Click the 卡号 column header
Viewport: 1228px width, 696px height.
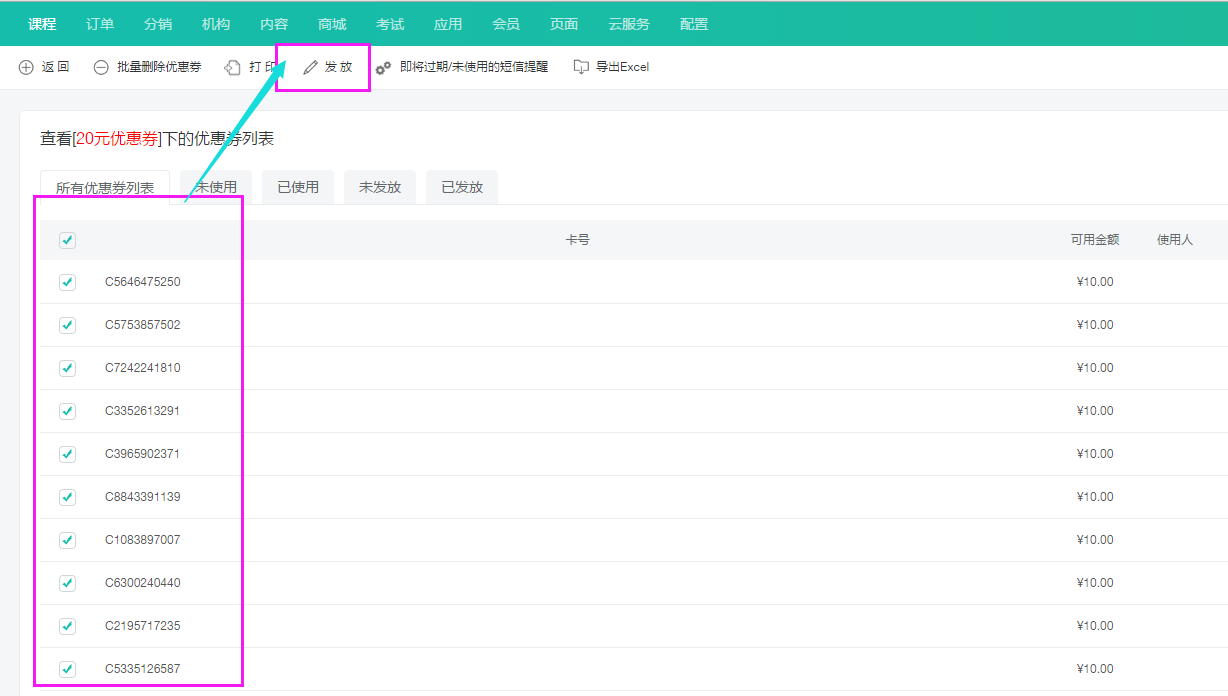[577, 240]
